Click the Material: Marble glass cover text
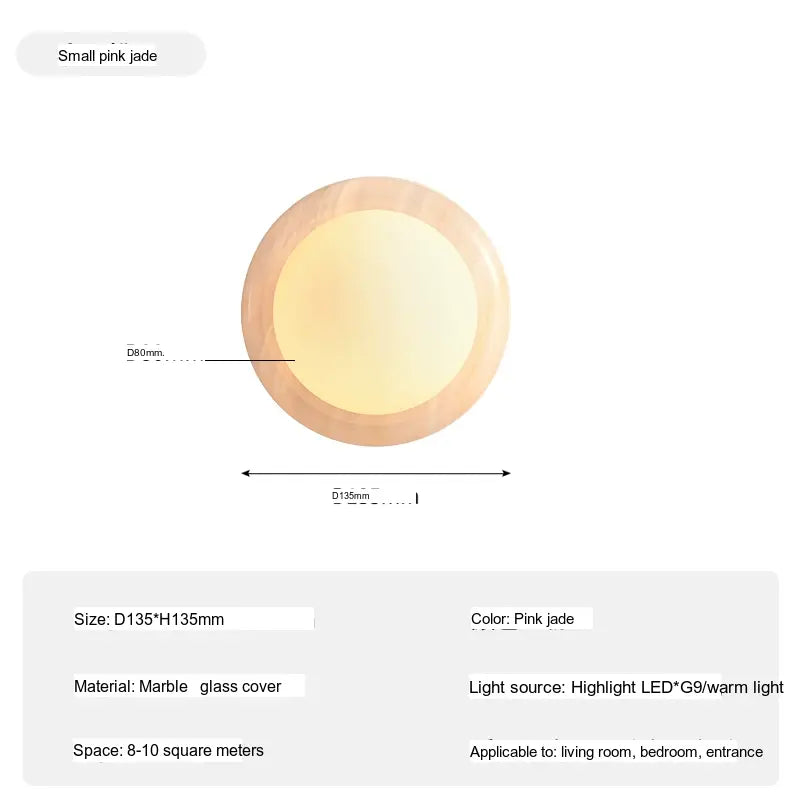Screen dimensions: 800x800 tap(178, 687)
